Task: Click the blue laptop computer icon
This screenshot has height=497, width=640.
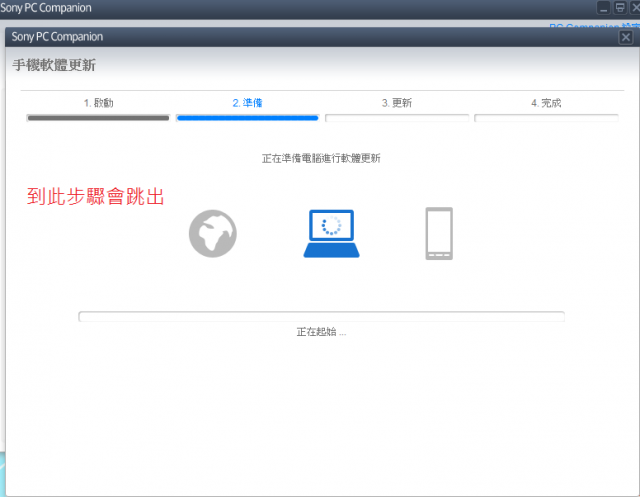Action: (x=331, y=233)
